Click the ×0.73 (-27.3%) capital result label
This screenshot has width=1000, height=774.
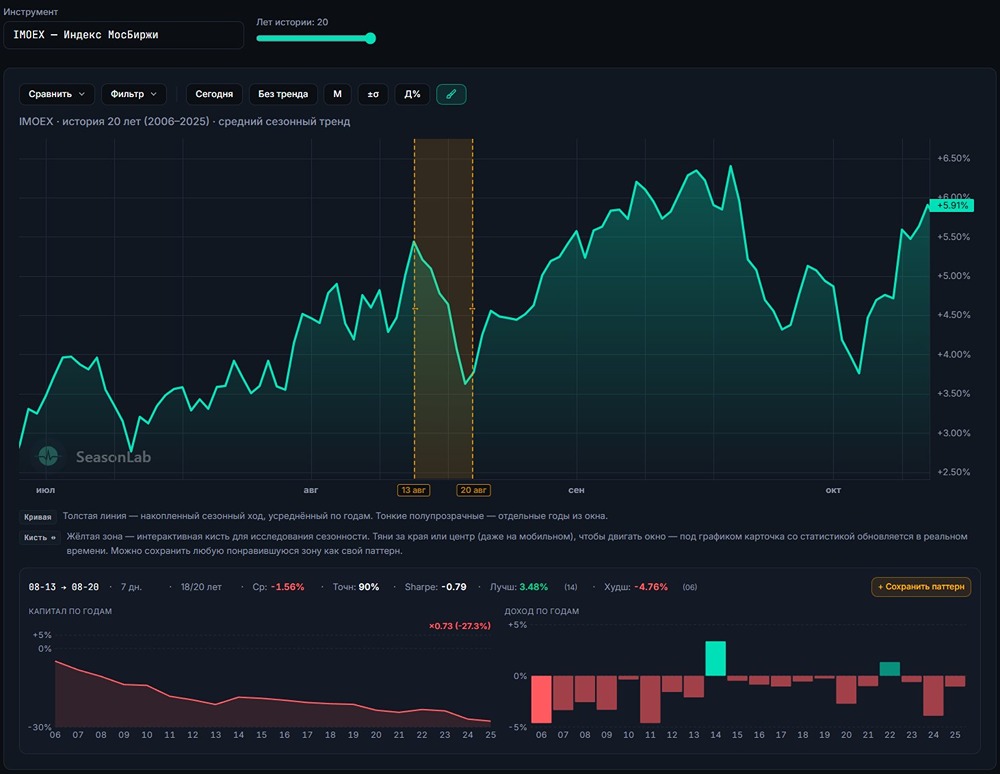(460, 626)
